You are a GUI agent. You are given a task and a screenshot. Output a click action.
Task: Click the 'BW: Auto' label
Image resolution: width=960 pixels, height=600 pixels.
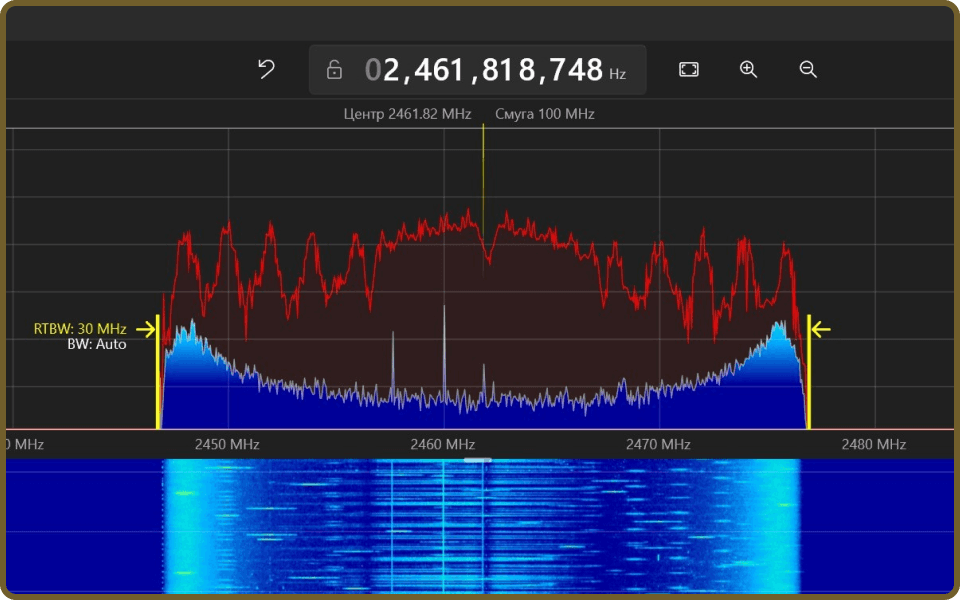coord(97,344)
